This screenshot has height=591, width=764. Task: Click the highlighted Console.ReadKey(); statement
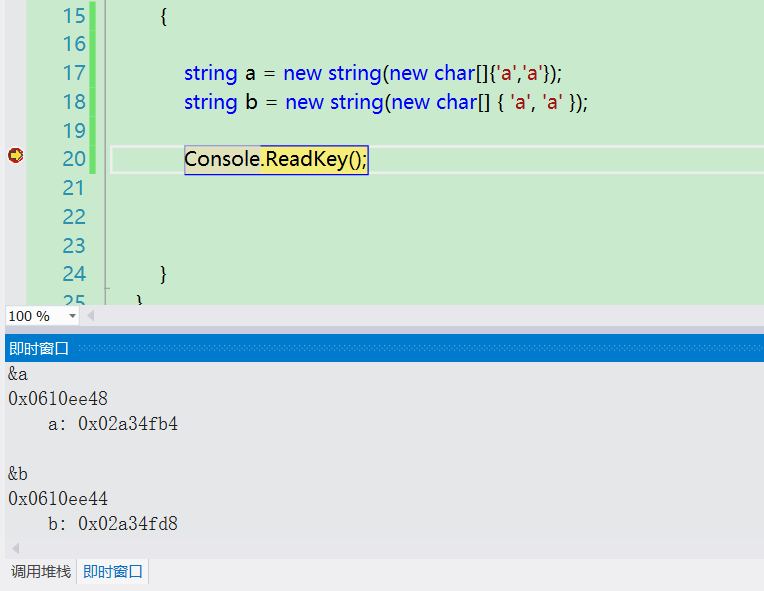coord(276,159)
